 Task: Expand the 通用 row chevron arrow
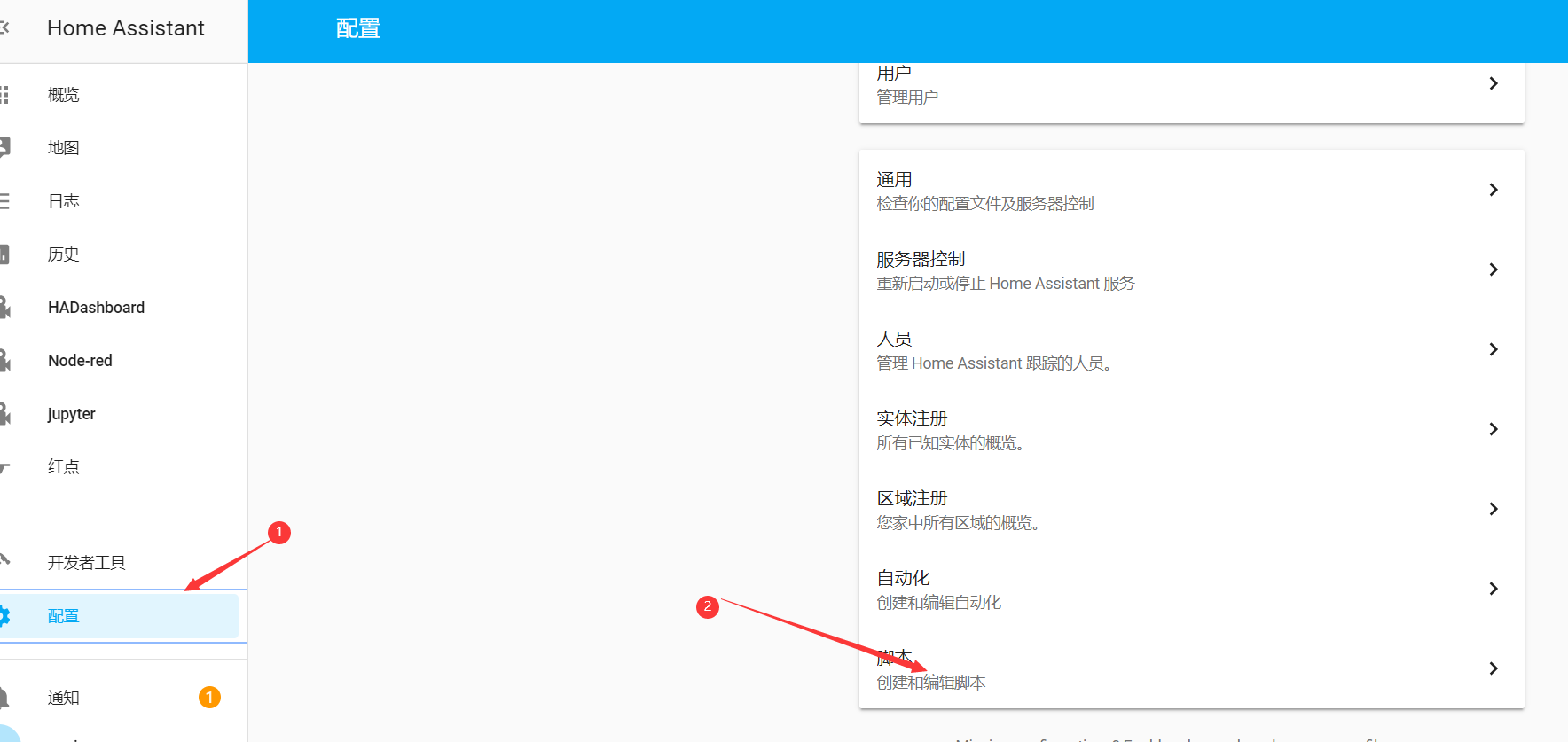click(x=1494, y=190)
